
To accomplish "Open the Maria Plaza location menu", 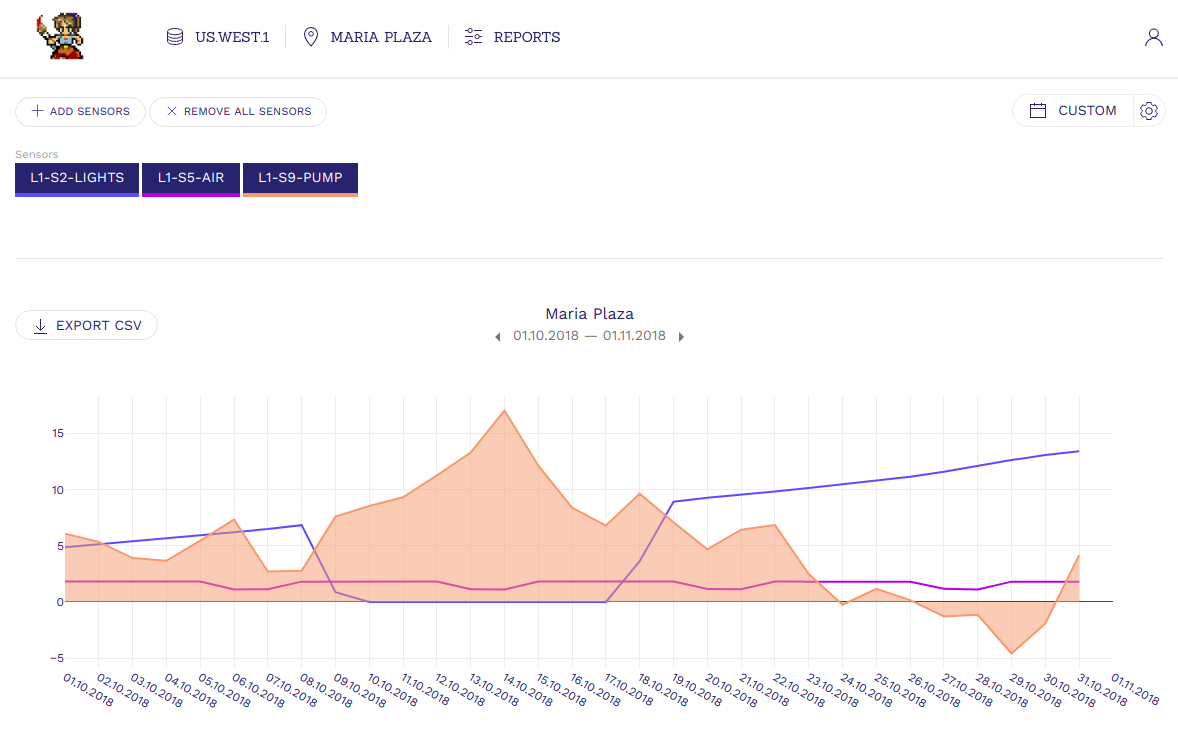I will point(381,37).
